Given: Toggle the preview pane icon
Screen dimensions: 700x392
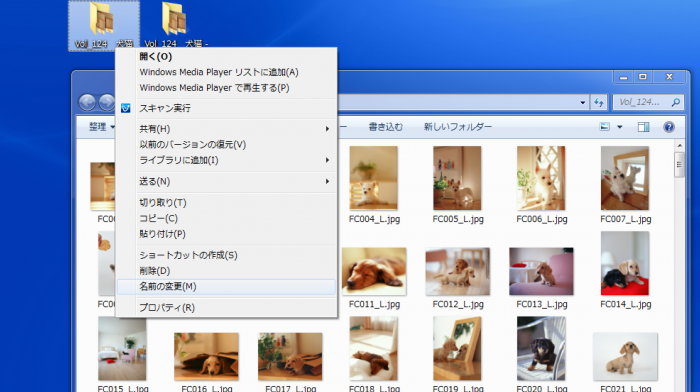Looking at the screenshot, I should pyautogui.click(x=643, y=127).
